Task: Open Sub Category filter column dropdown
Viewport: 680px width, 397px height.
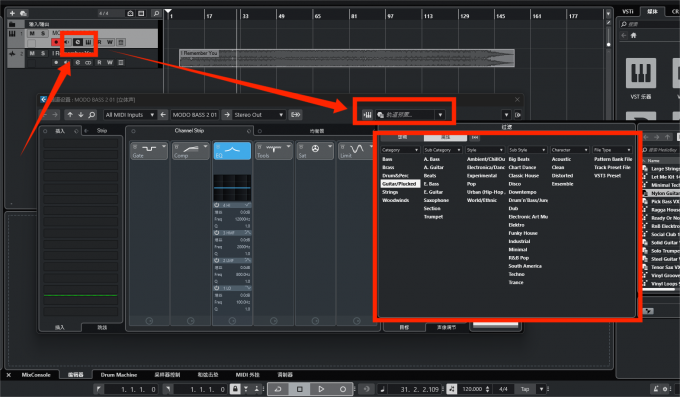Action: point(442,150)
